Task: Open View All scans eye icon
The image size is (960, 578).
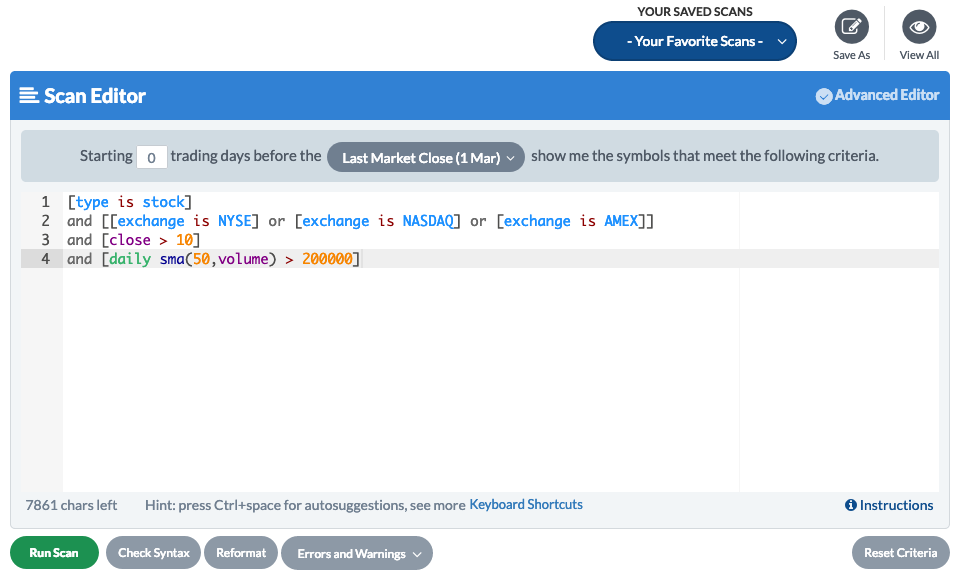Action: click(918, 26)
